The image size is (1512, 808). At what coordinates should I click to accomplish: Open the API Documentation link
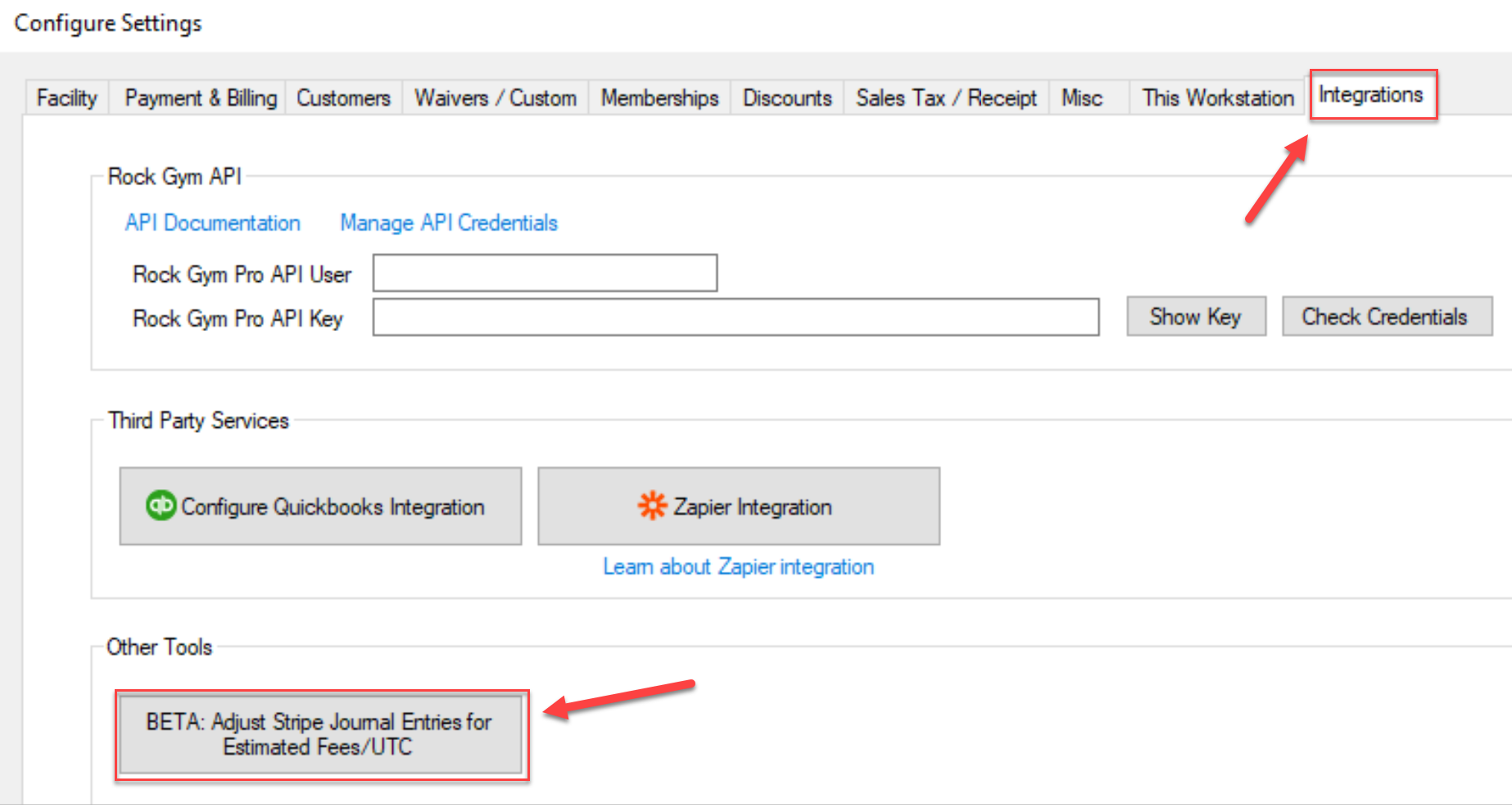point(213,223)
